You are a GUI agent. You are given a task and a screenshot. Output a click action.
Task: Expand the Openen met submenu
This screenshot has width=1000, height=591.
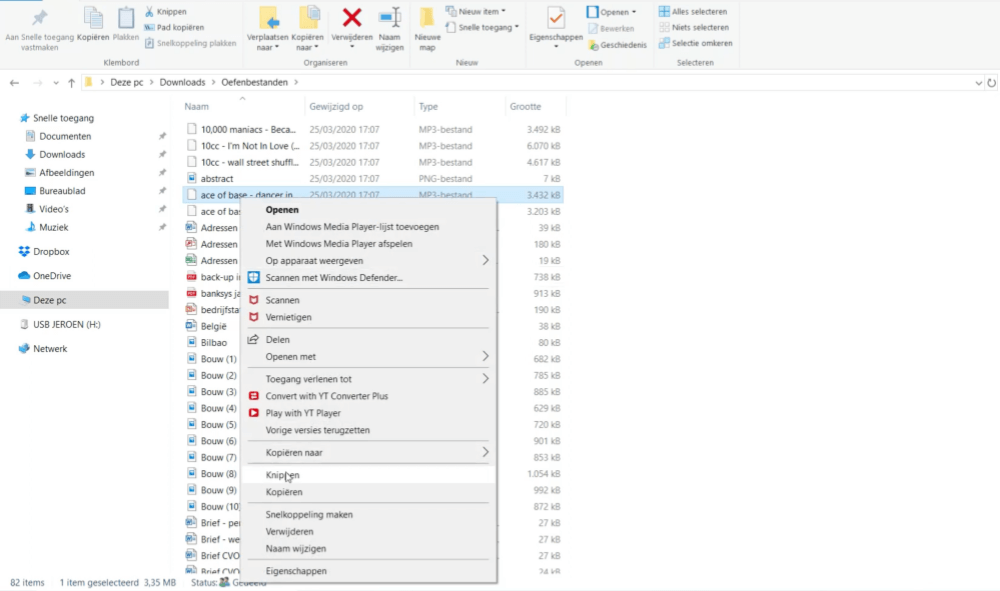[x=486, y=356]
